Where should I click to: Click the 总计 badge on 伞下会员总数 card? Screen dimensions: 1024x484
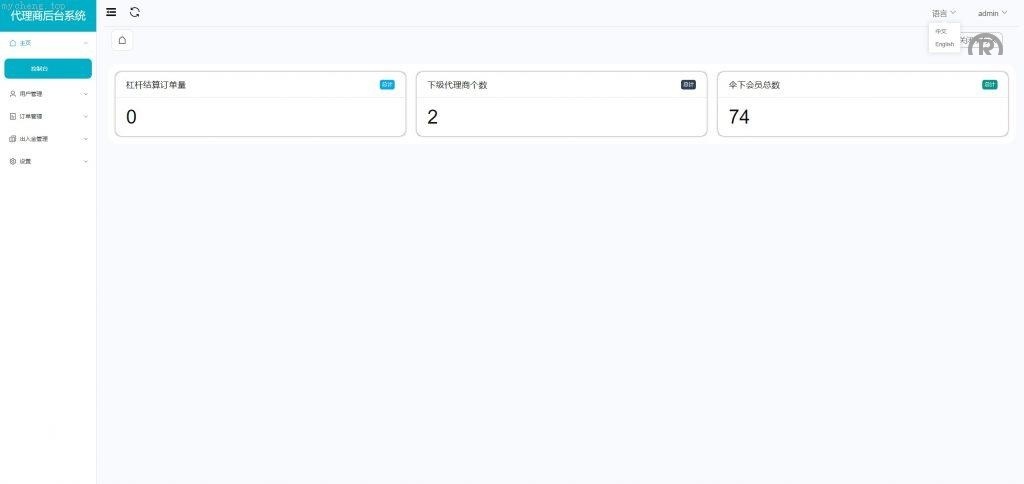tap(989, 85)
